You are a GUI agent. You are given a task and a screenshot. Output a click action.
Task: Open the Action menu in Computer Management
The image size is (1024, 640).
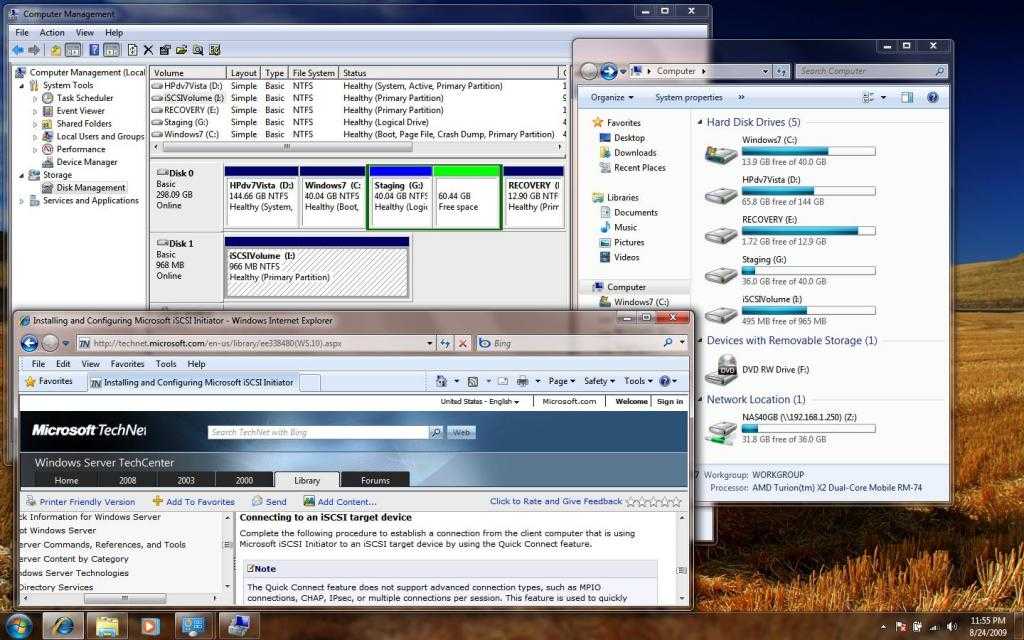tap(52, 32)
